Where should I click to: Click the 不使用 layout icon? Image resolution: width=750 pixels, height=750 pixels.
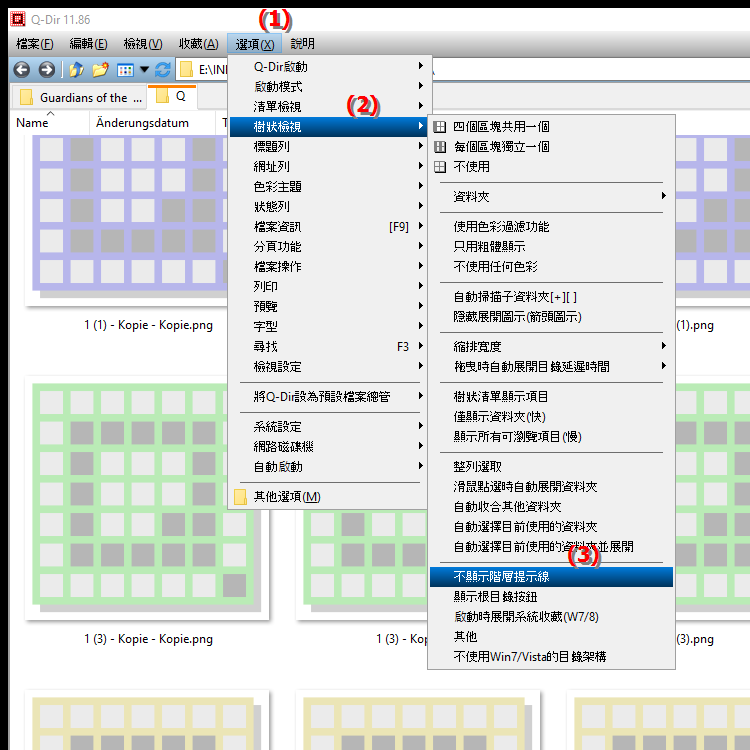click(x=440, y=167)
